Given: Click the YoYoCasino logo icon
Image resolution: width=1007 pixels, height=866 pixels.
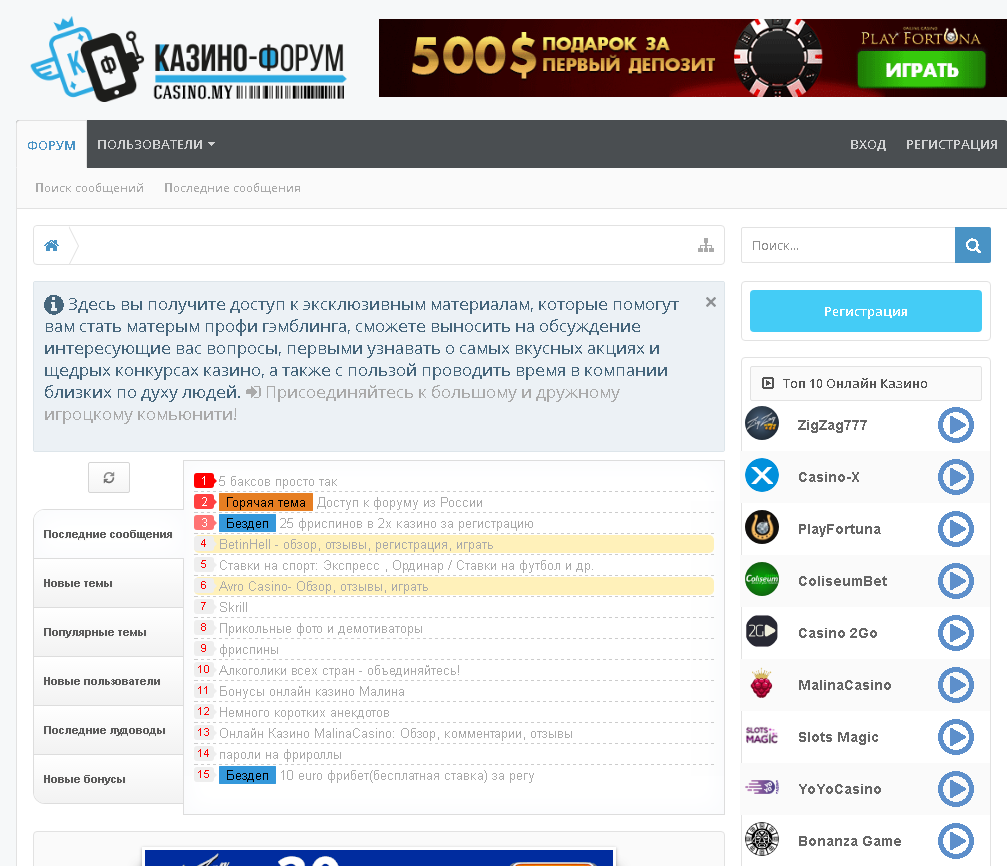Looking at the screenshot, I should pos(762,788).
